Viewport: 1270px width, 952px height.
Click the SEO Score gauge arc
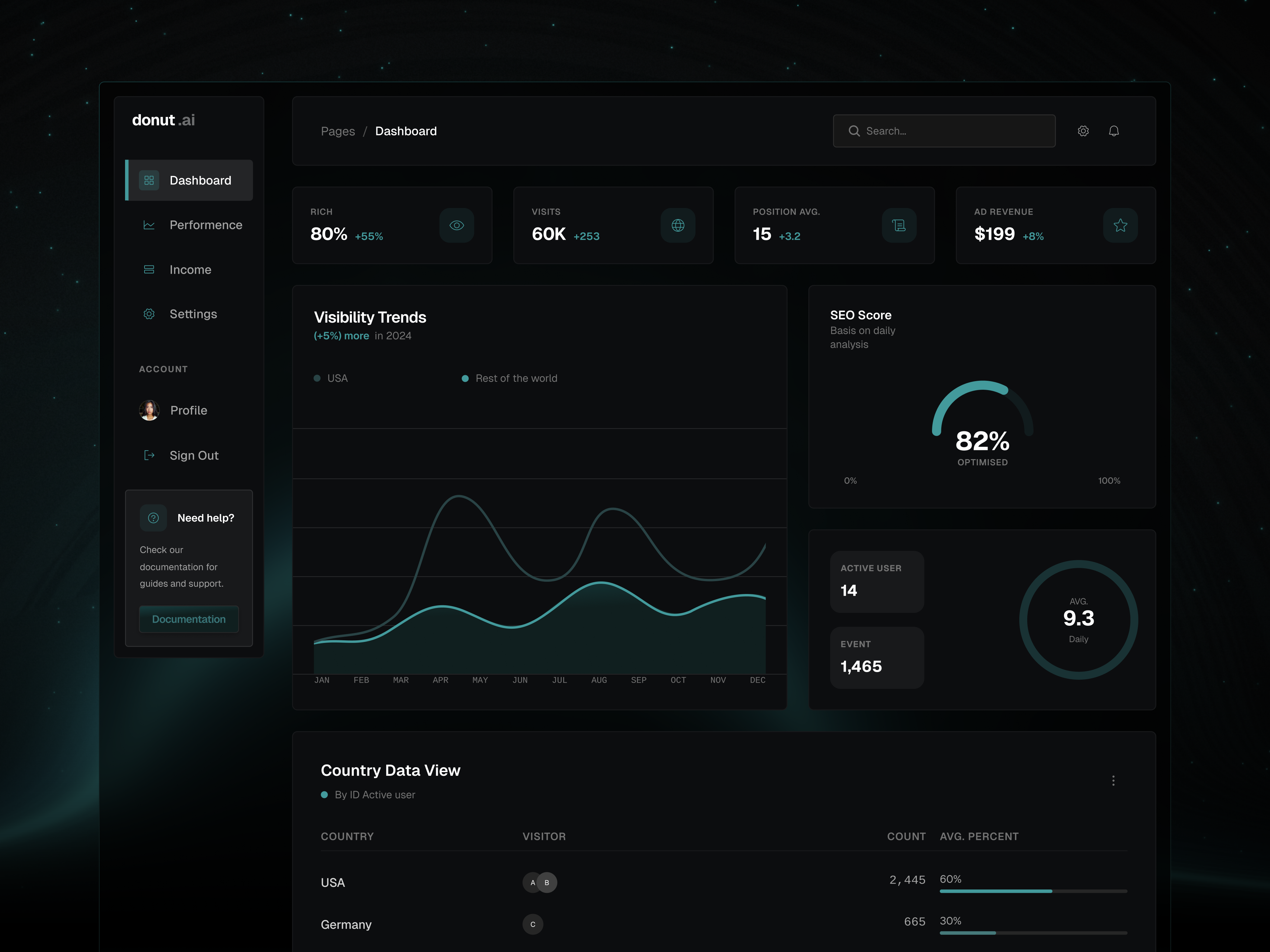click(982, 408)
